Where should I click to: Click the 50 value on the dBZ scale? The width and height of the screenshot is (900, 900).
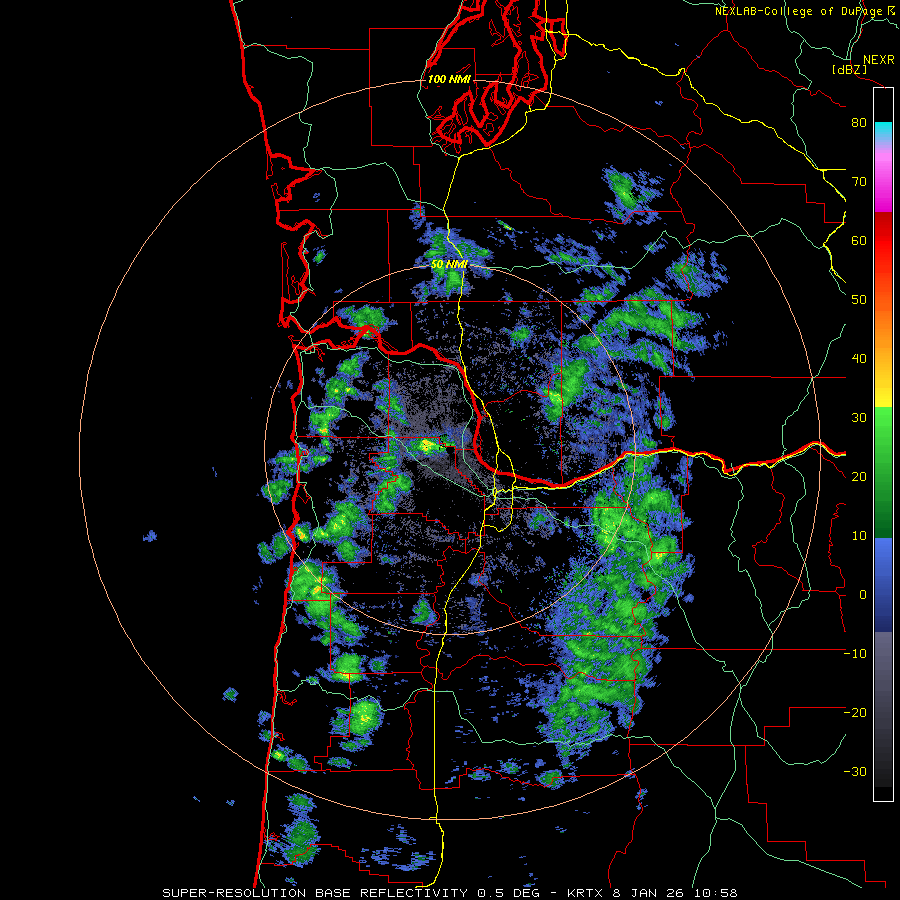point(859,300)
